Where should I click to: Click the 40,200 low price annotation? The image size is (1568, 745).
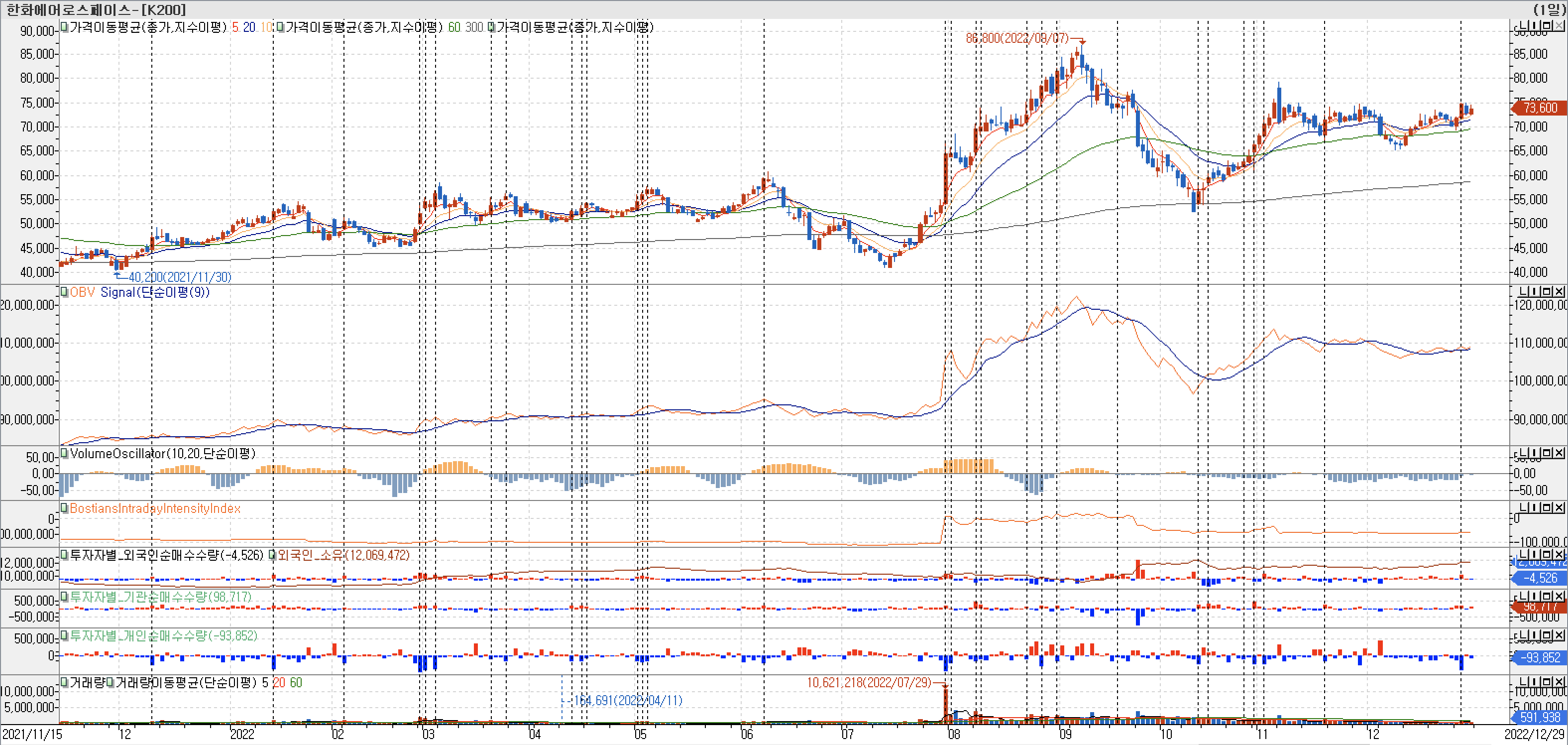click(180, 277)
